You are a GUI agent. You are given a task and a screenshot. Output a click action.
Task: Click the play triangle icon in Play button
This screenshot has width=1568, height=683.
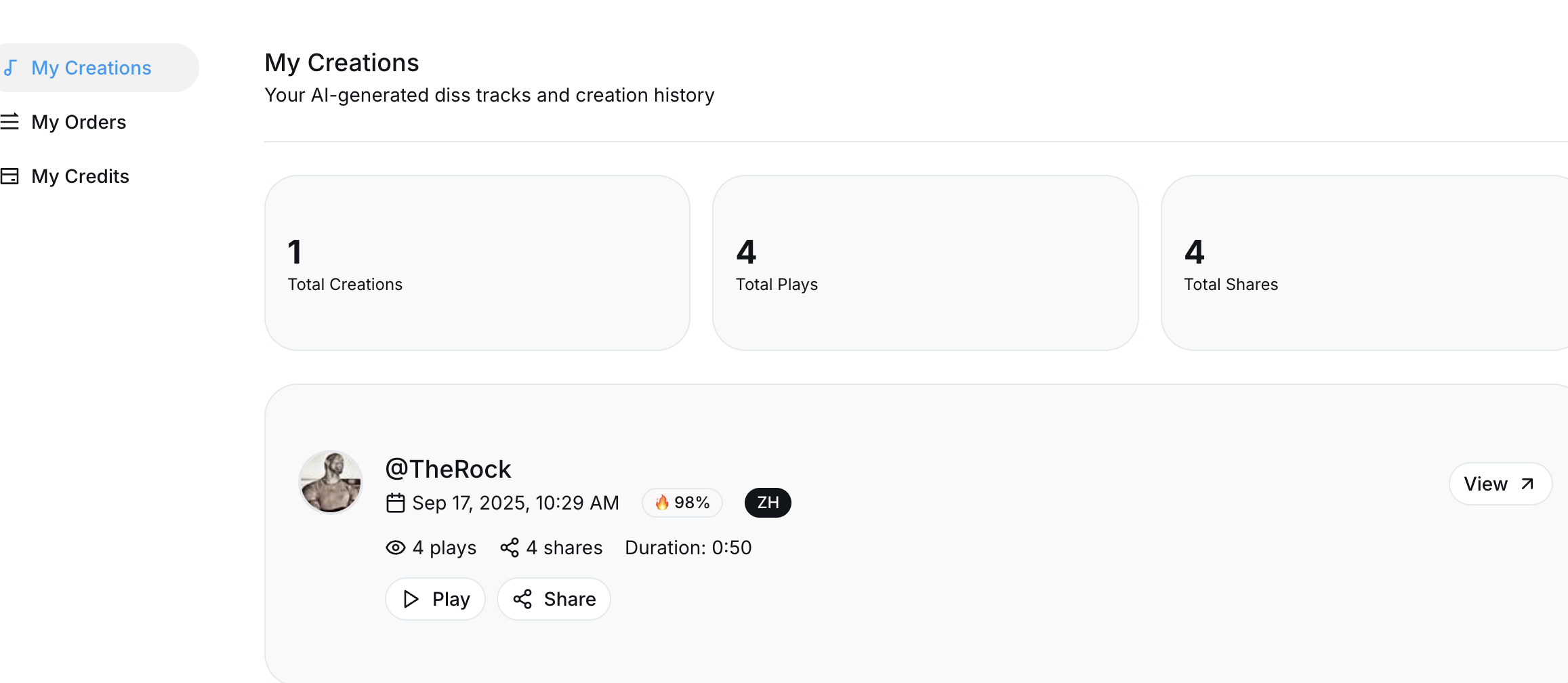pos(411,599)
